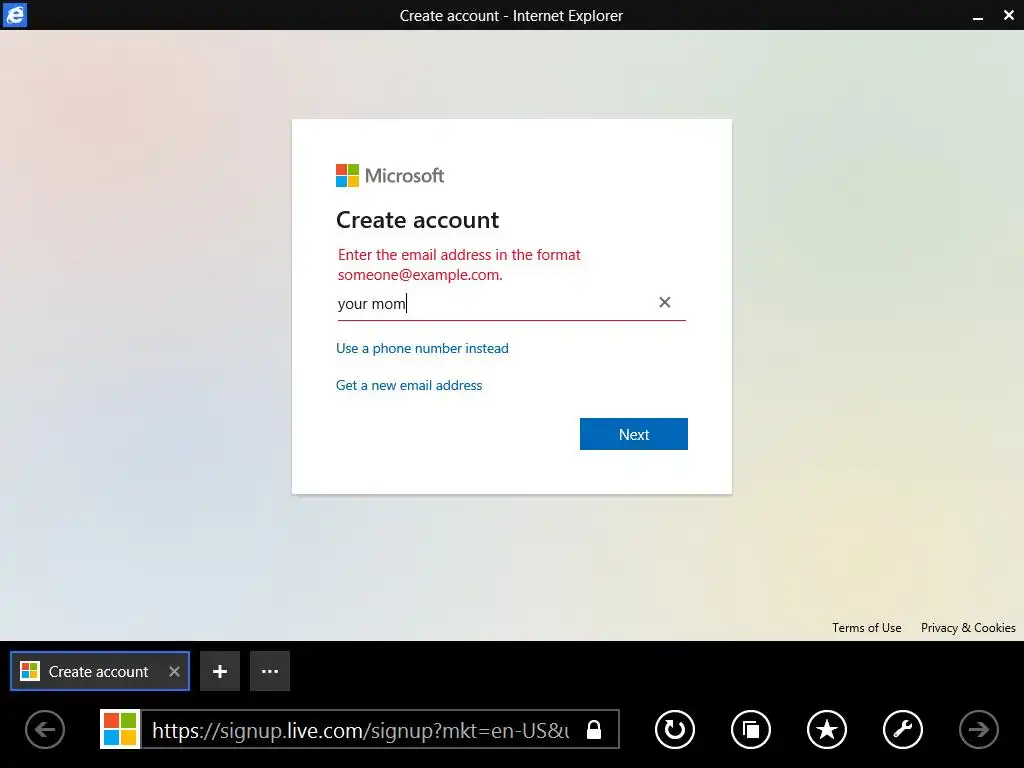This screenshot has height=768, width=1024.
Task: Open the tabs view icon
Action: coord(750,729)
